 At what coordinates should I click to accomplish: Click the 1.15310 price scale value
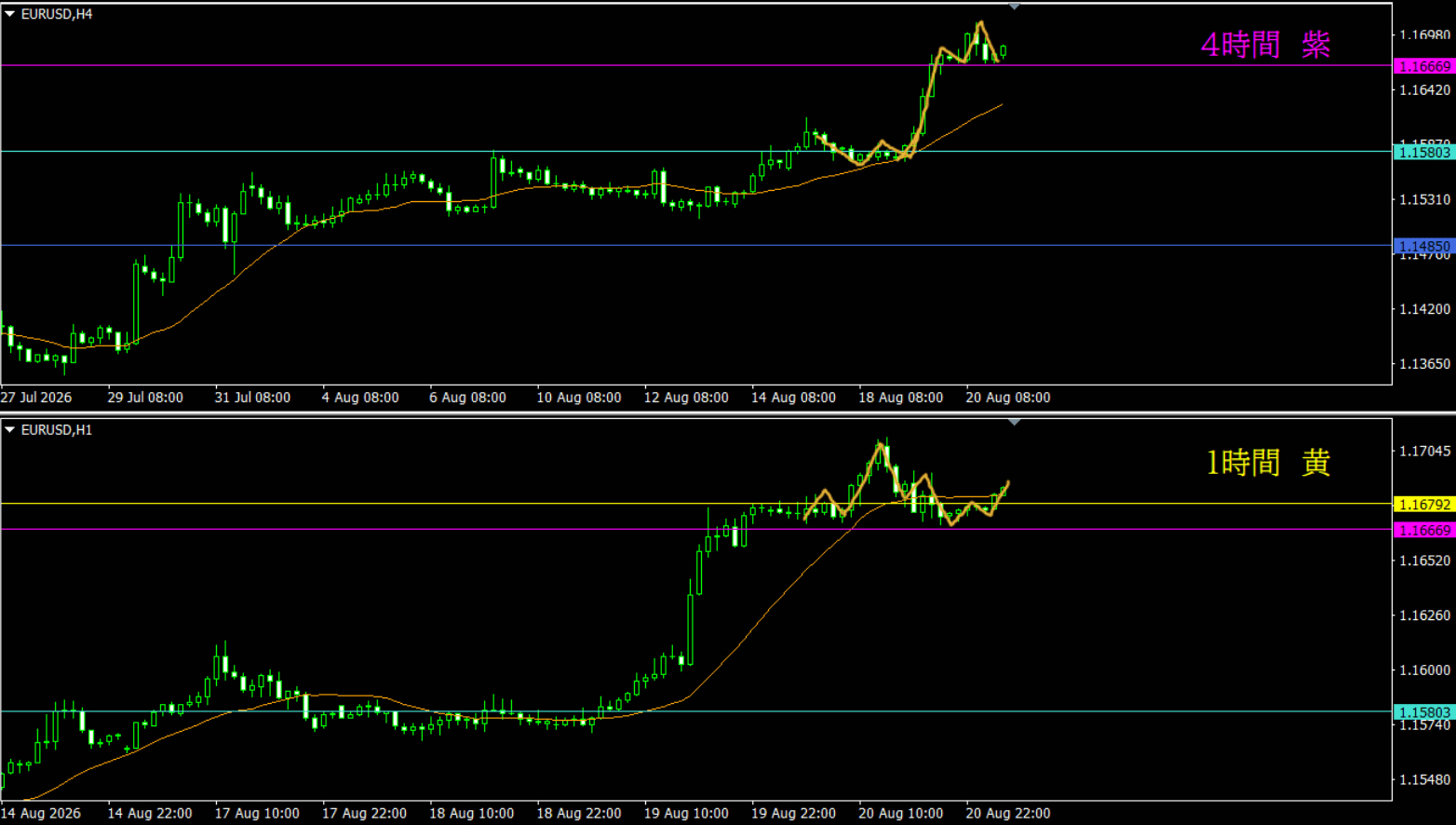tap(1425, 200)
